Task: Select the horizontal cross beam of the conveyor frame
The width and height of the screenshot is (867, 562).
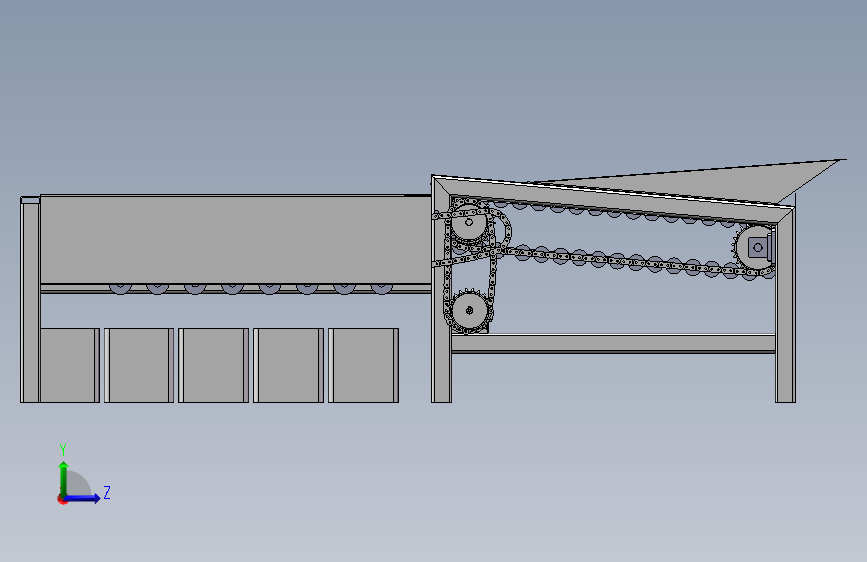Action: click(x=614, y=343)
